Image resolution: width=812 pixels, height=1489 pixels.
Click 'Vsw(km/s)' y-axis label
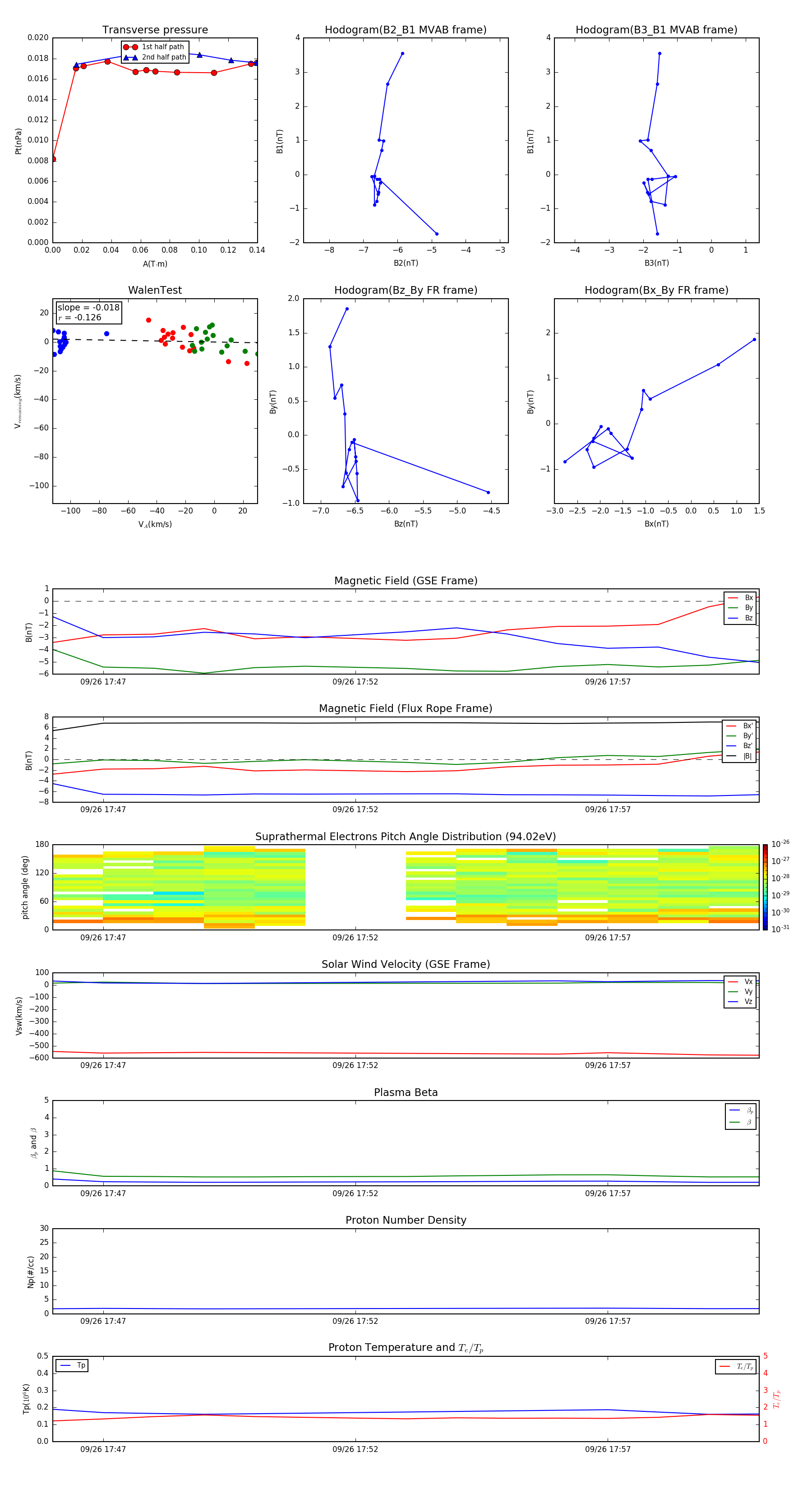point(19,1016)
